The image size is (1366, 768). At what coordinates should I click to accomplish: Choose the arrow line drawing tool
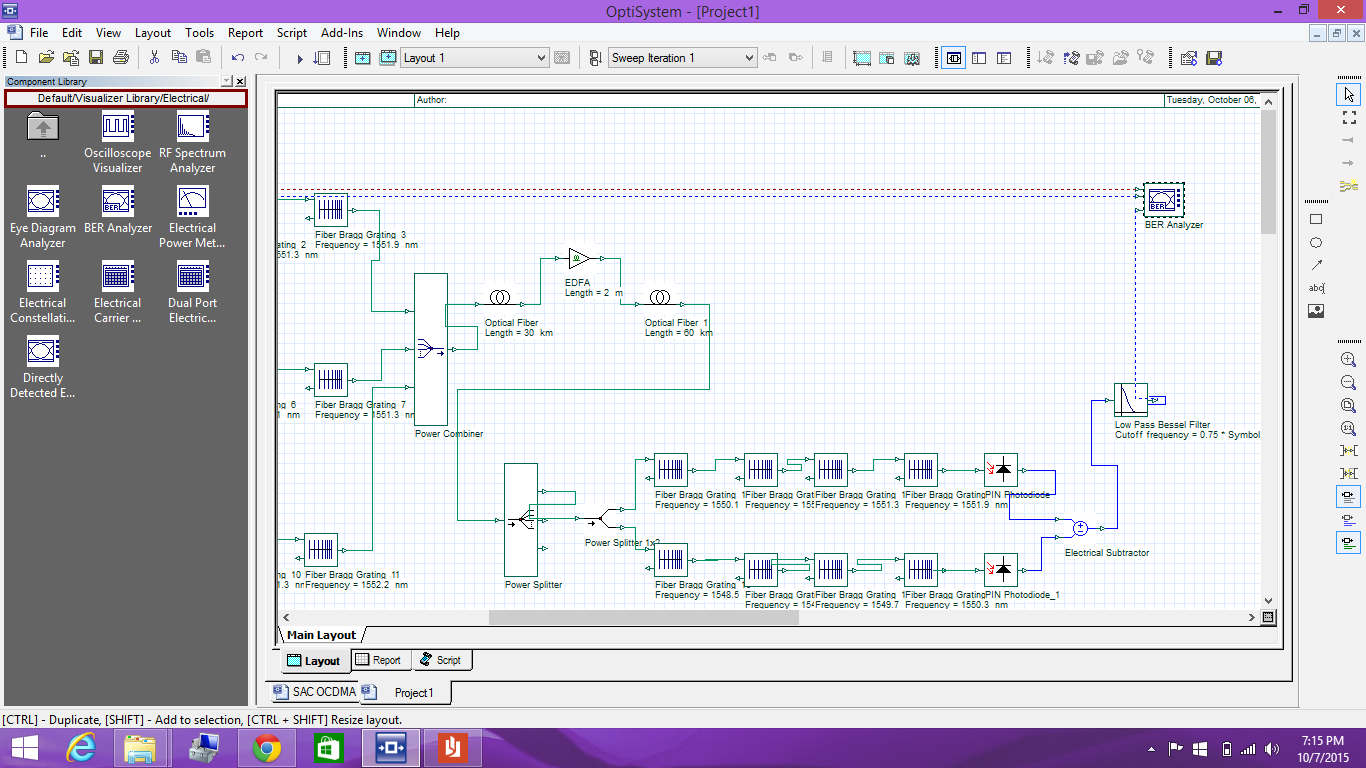pos(1316,265)
